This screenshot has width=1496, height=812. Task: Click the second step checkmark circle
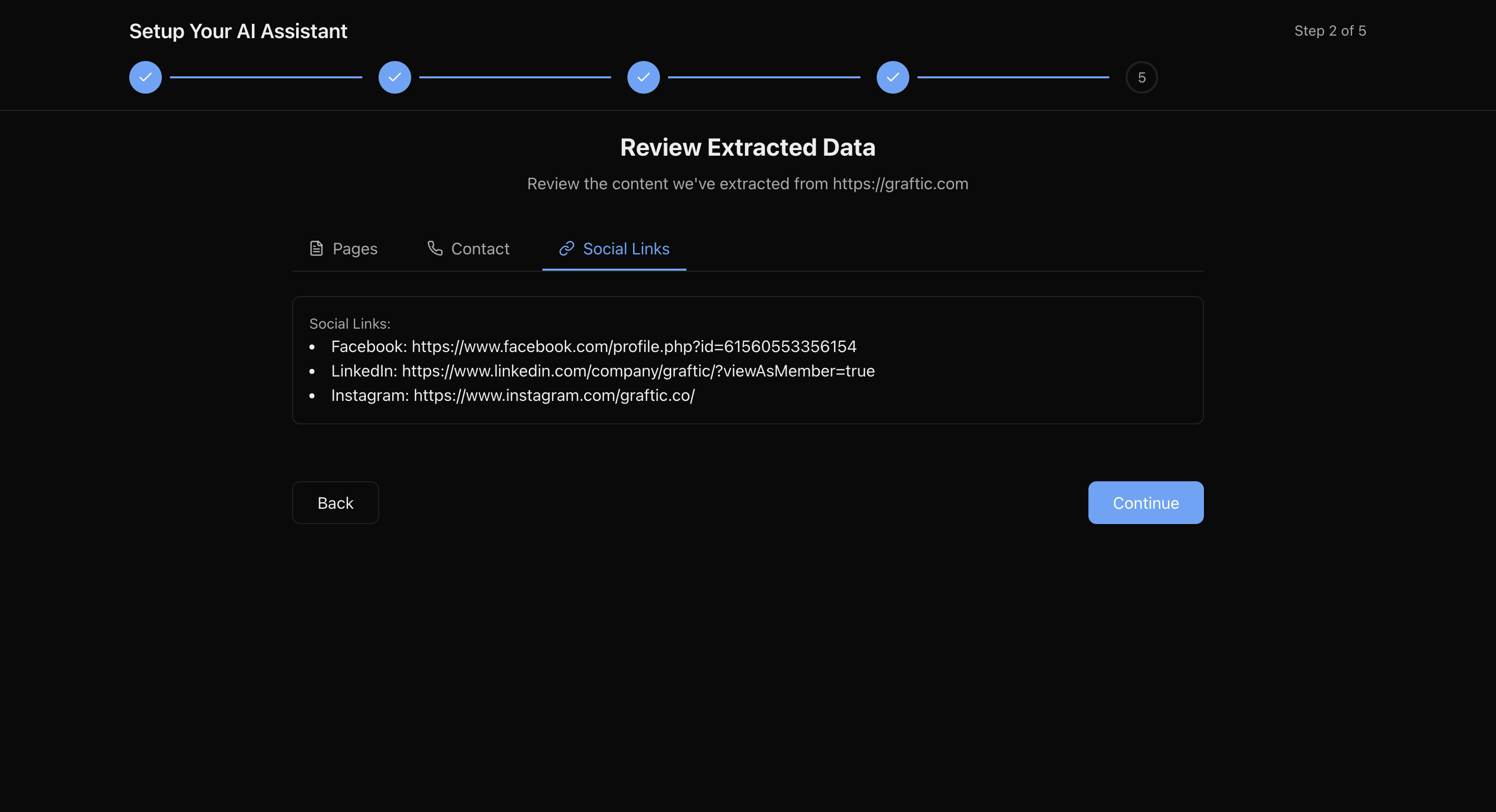tap(394, 77)
